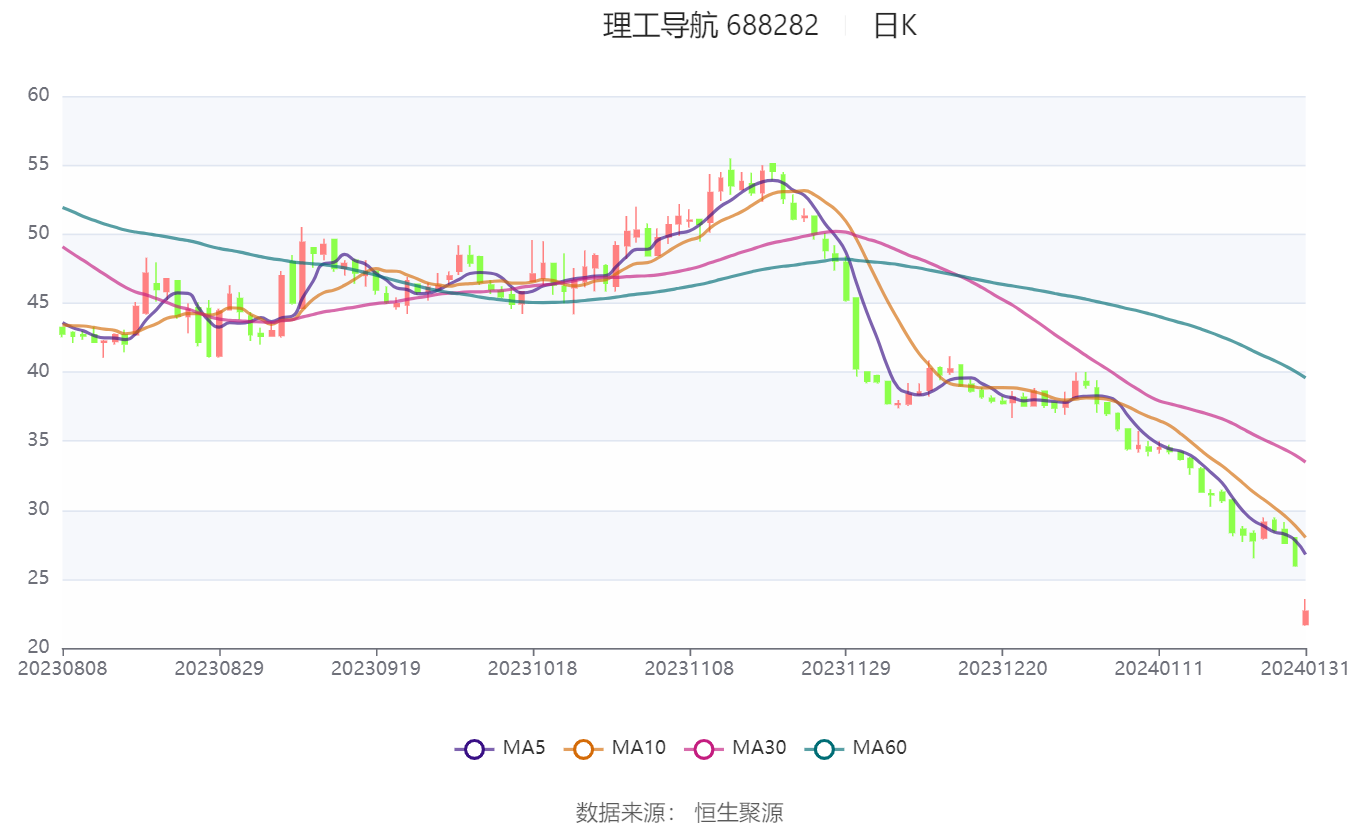1360x828 pixels.
Task: Toggle the MA60 legend circle icon
Action: tap(824, 748)
